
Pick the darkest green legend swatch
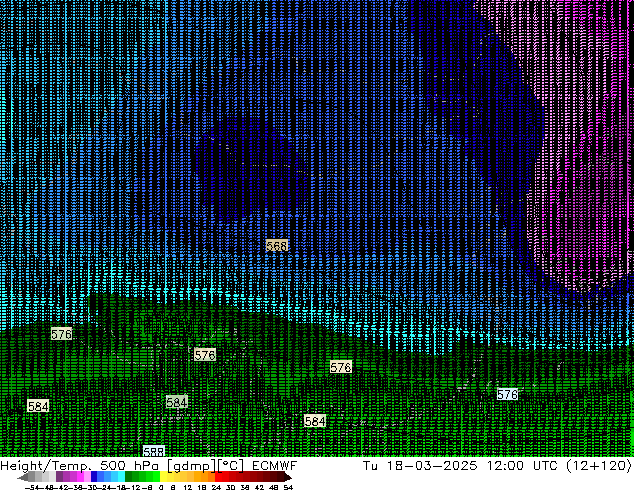click(x=129, y=477)
